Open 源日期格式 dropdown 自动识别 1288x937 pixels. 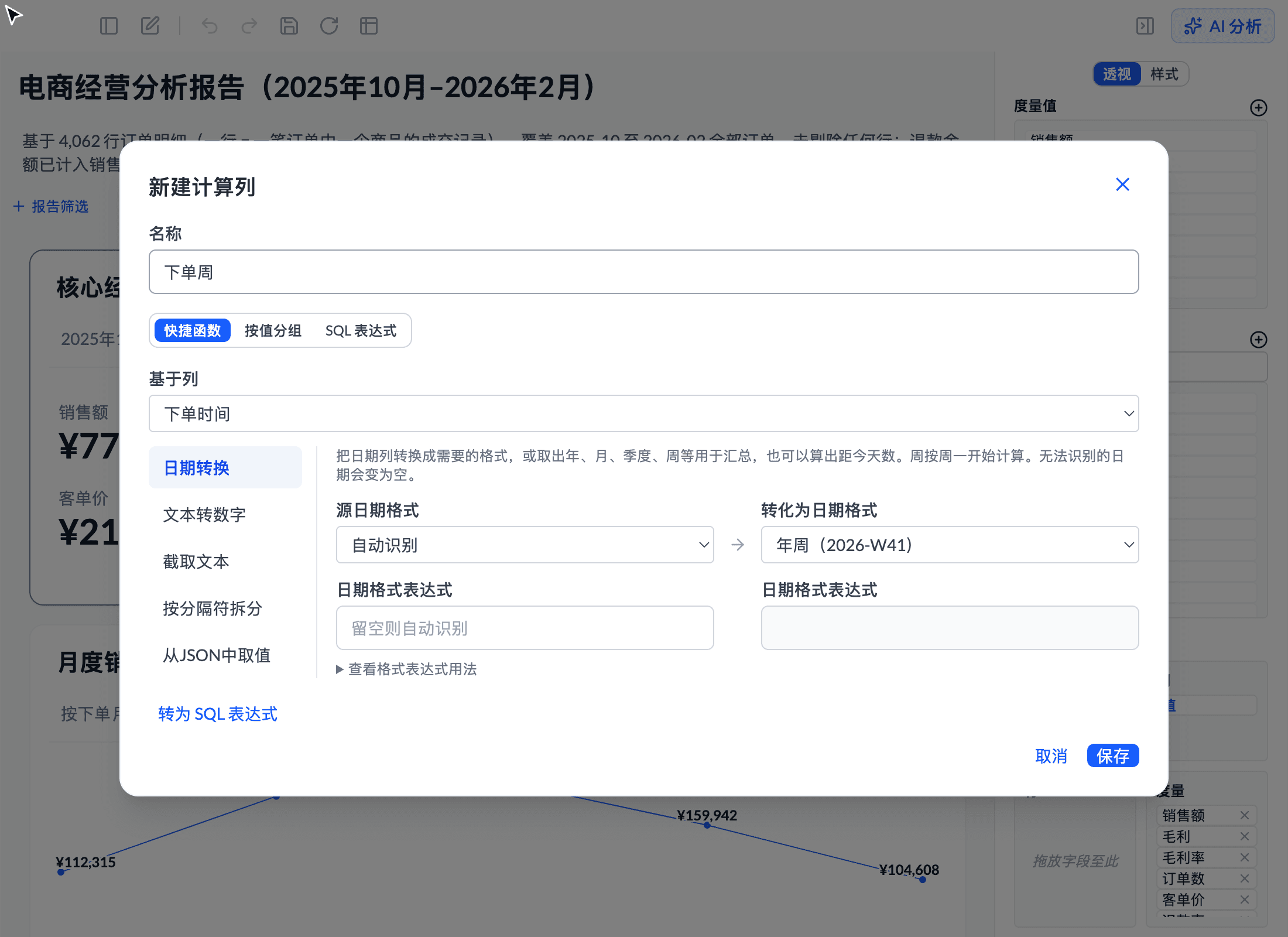(525, 545)
